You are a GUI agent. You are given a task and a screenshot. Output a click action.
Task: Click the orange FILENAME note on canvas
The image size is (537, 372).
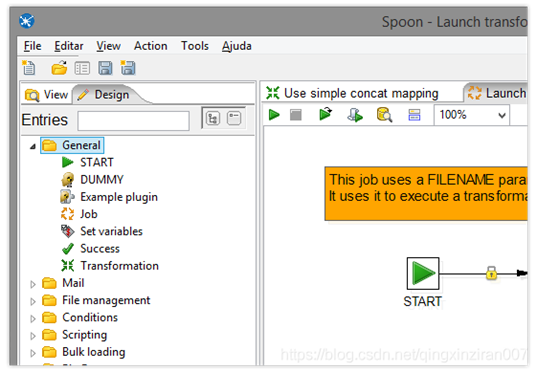point(426,193)
